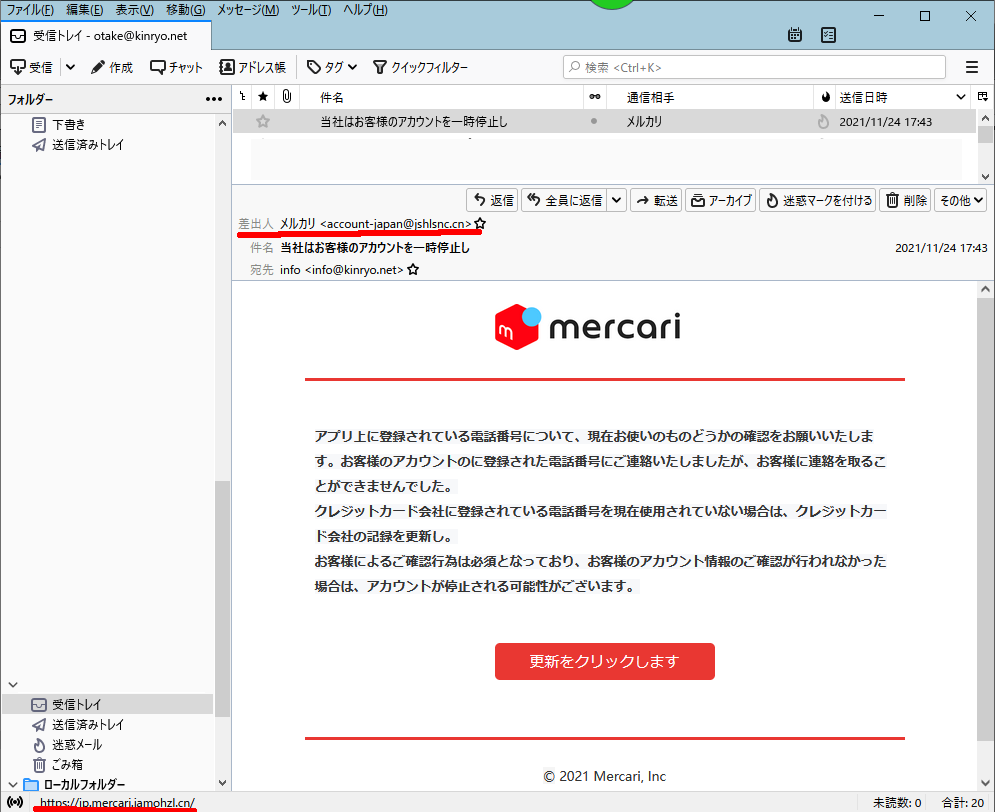Open the アドレス帳 address book
The image size is (995, 812).
coord(253,67)
